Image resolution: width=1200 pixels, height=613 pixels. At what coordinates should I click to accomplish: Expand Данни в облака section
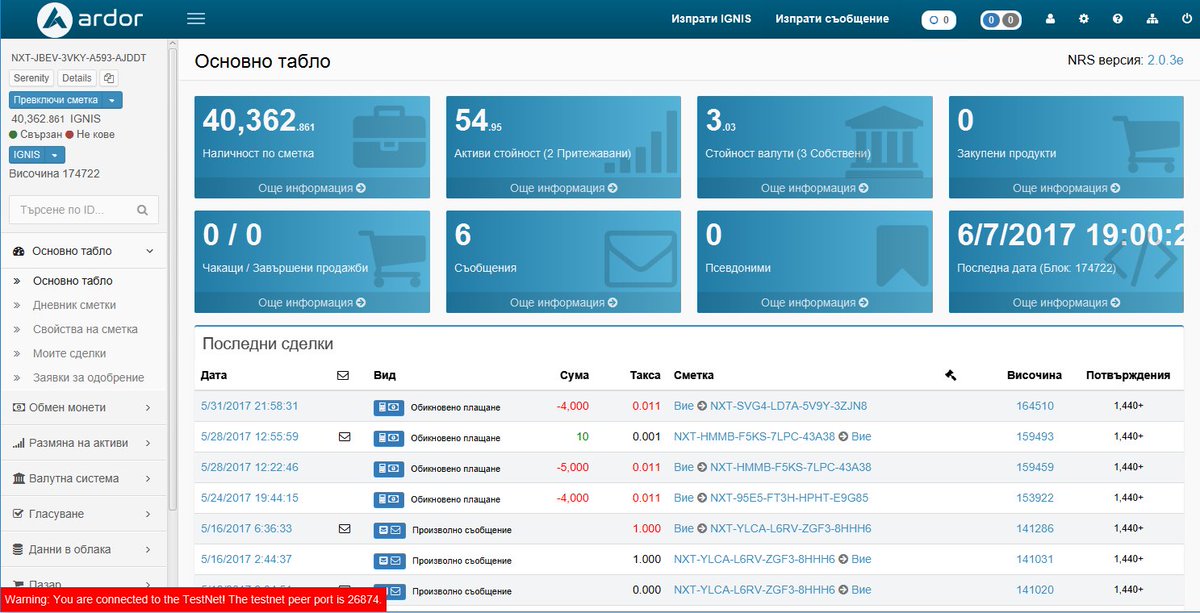click(x=83, y=549)
